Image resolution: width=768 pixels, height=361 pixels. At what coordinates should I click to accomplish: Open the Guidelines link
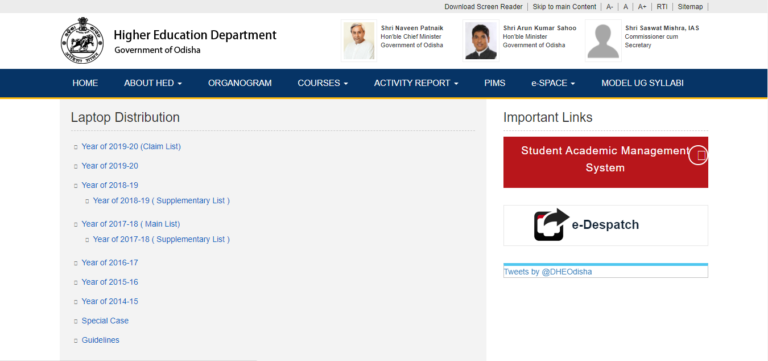[100, 340]
